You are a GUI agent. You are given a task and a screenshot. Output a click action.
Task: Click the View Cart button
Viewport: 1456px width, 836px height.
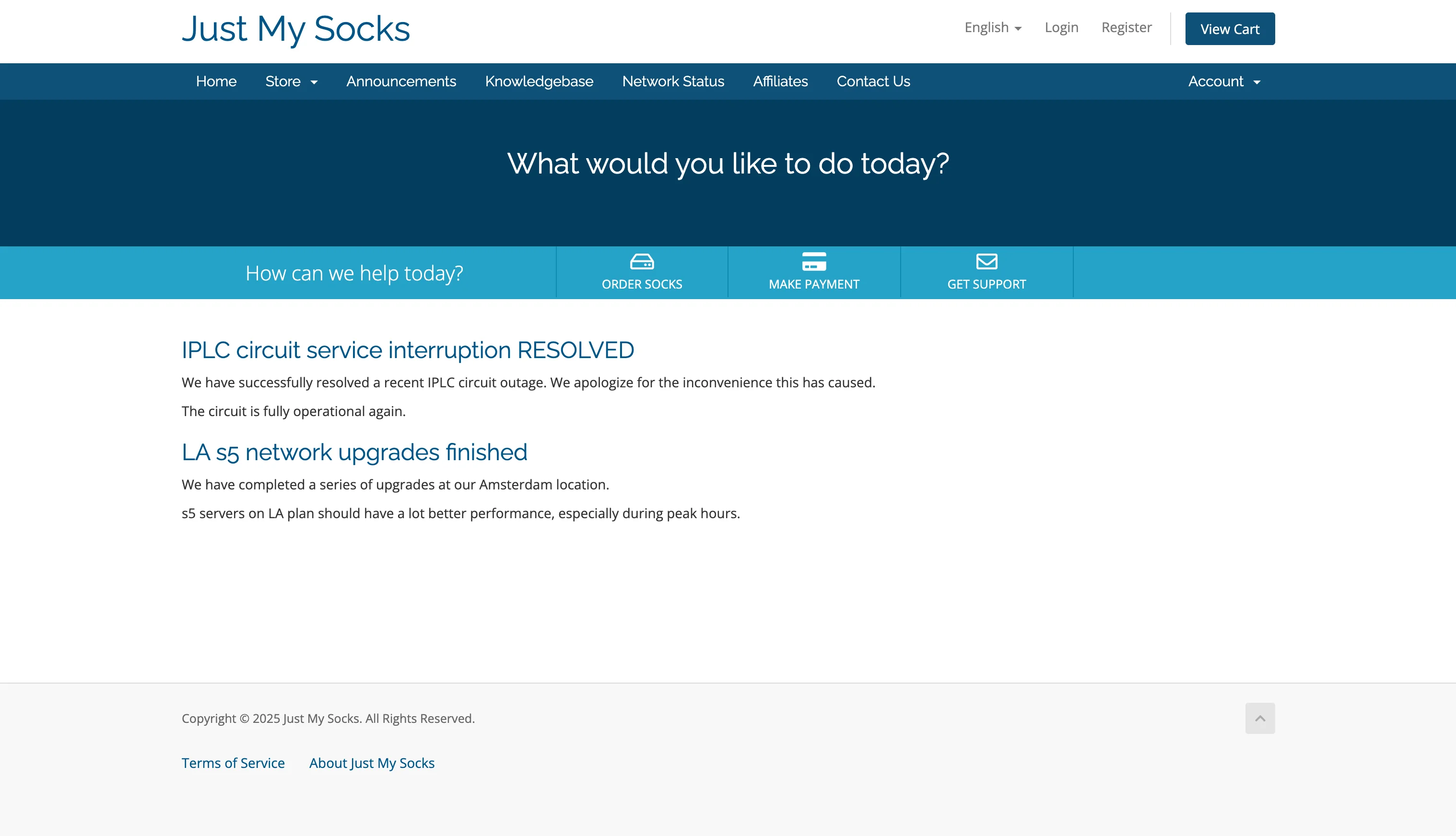[1230, 28]
